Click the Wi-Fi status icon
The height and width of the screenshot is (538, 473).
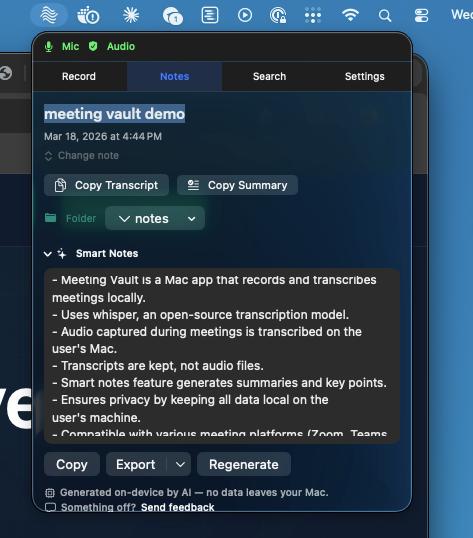click(x=350, y=15)
